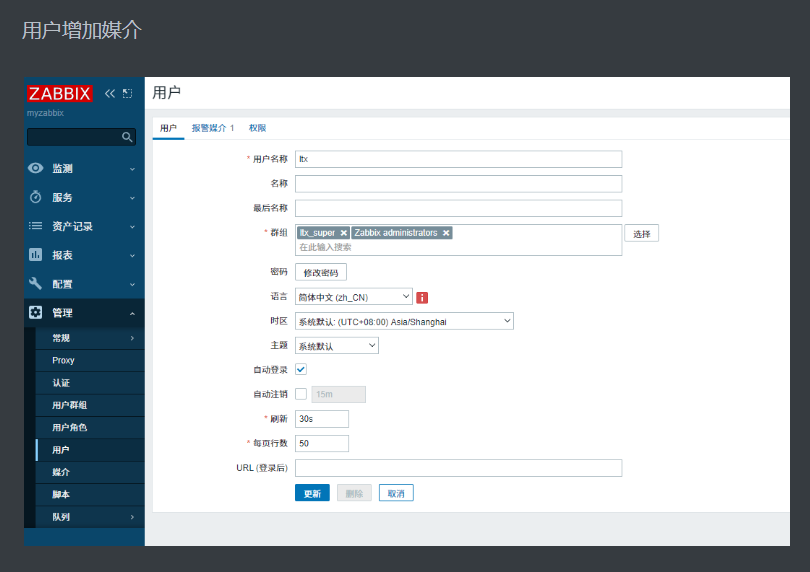Open the 语言 dropdown

(354, 297)
